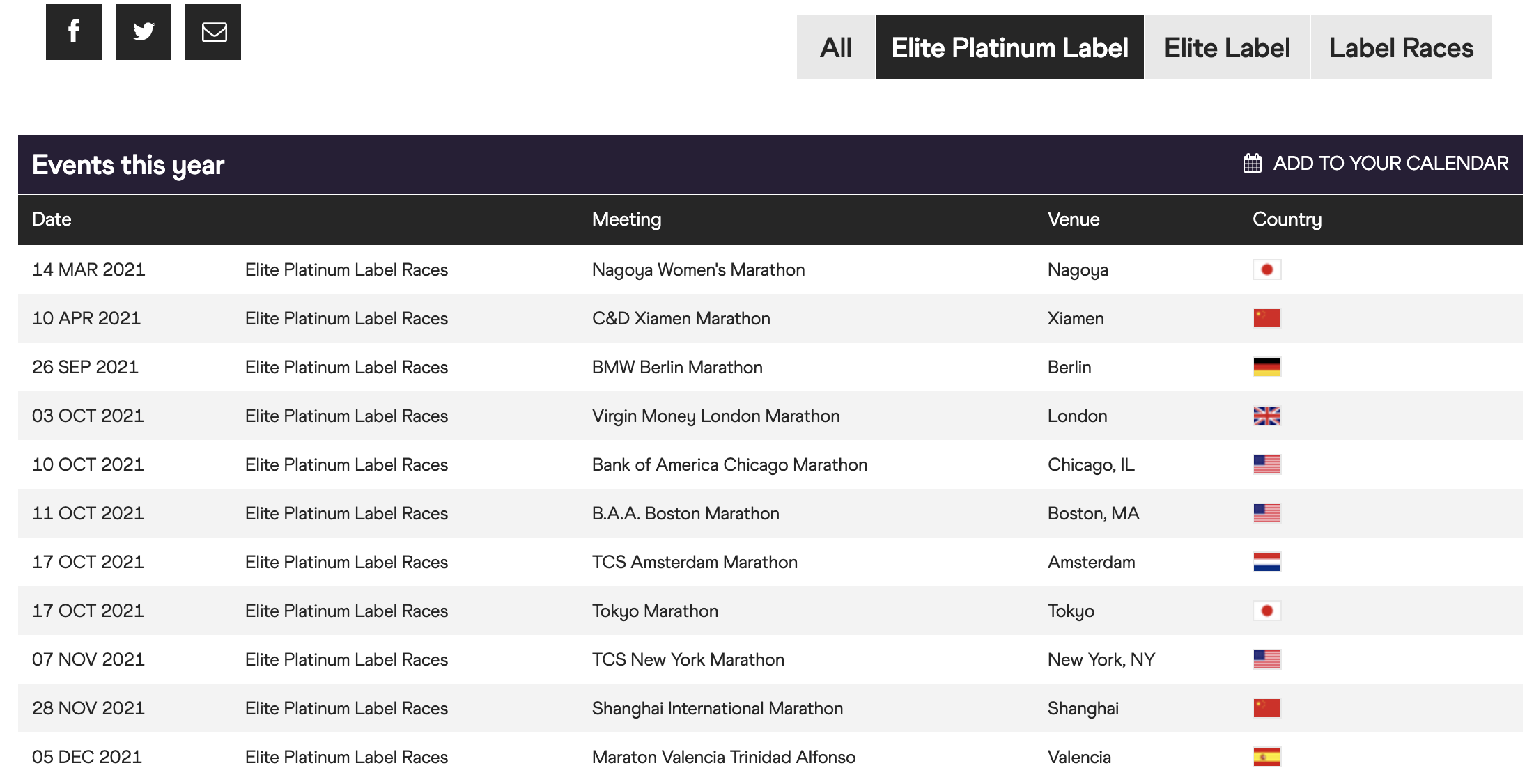Open Nagoya Women's Marathon meeting
Image resolution: width=1534 pixels, height=784 pixels.
[698, 270]
